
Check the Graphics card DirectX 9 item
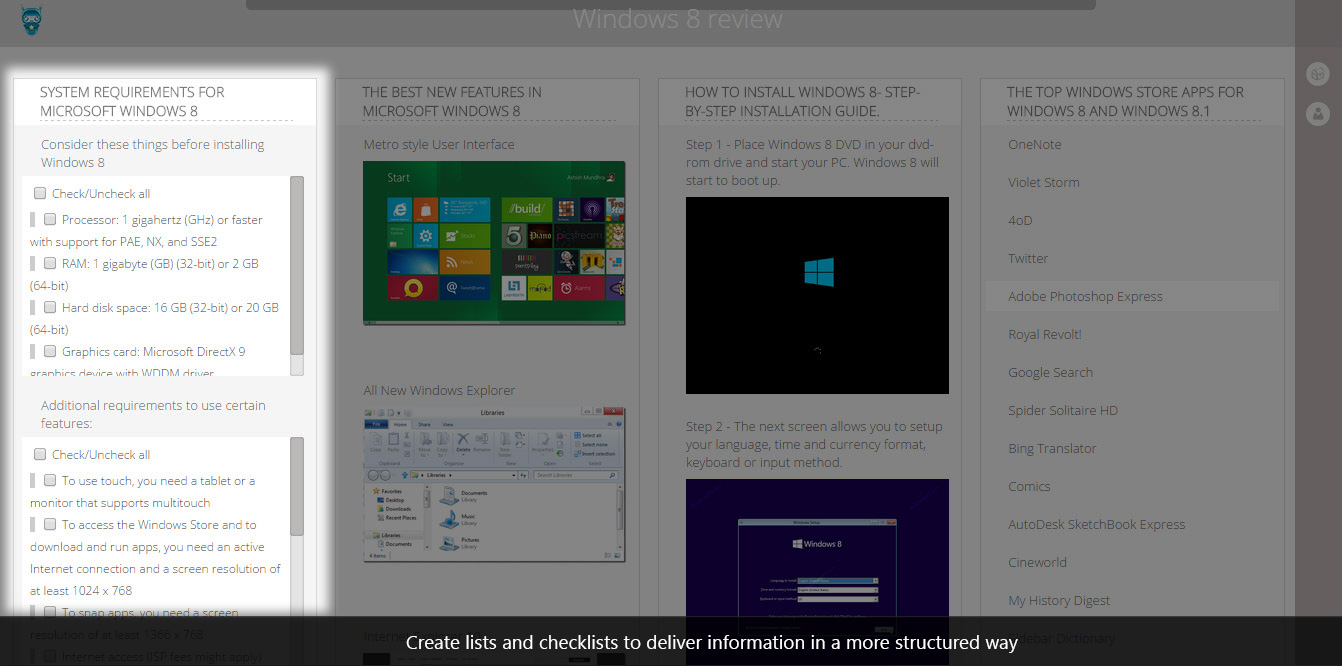(x=50, y=351)
